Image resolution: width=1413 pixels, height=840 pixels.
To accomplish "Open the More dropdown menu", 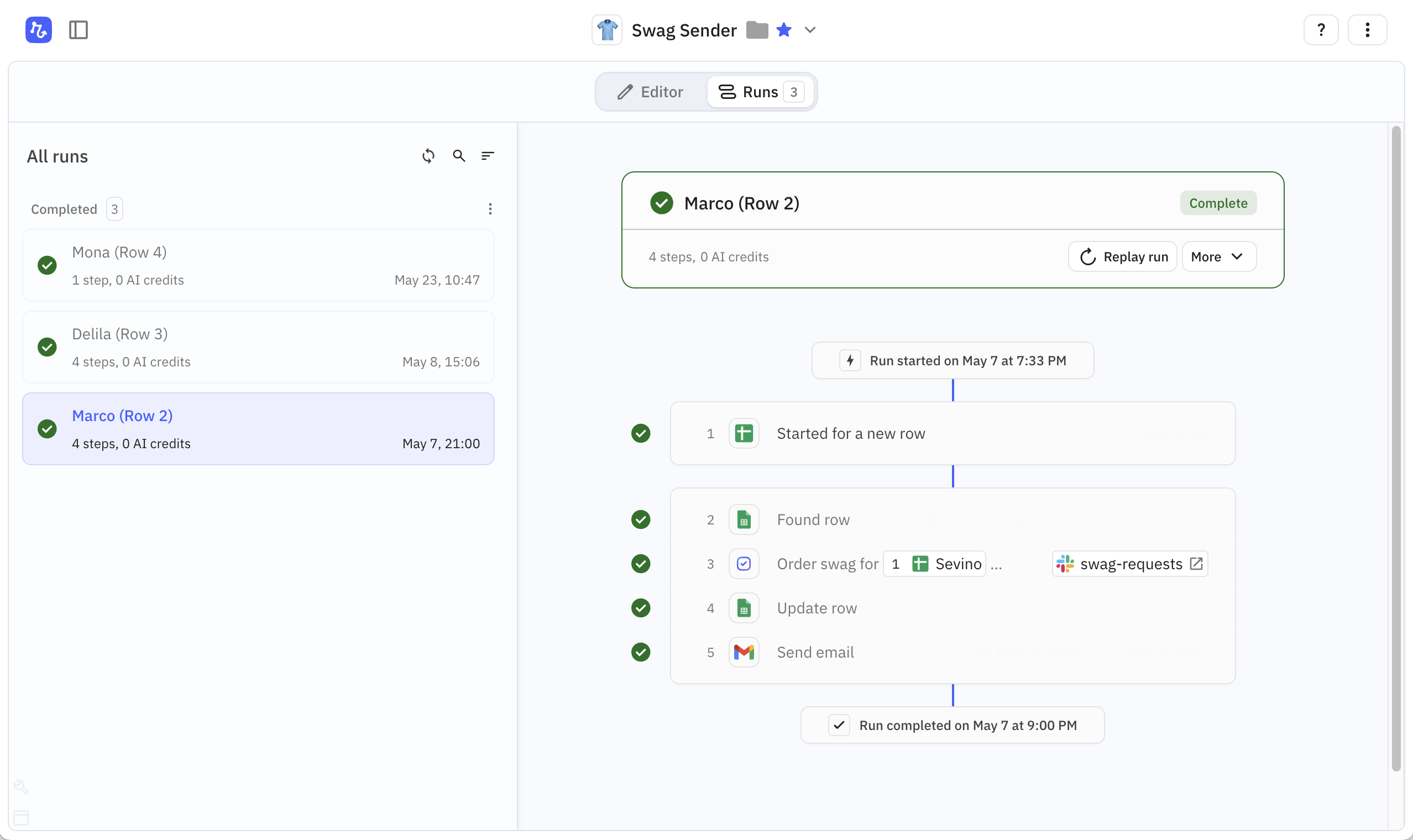I will [1218, 257].
